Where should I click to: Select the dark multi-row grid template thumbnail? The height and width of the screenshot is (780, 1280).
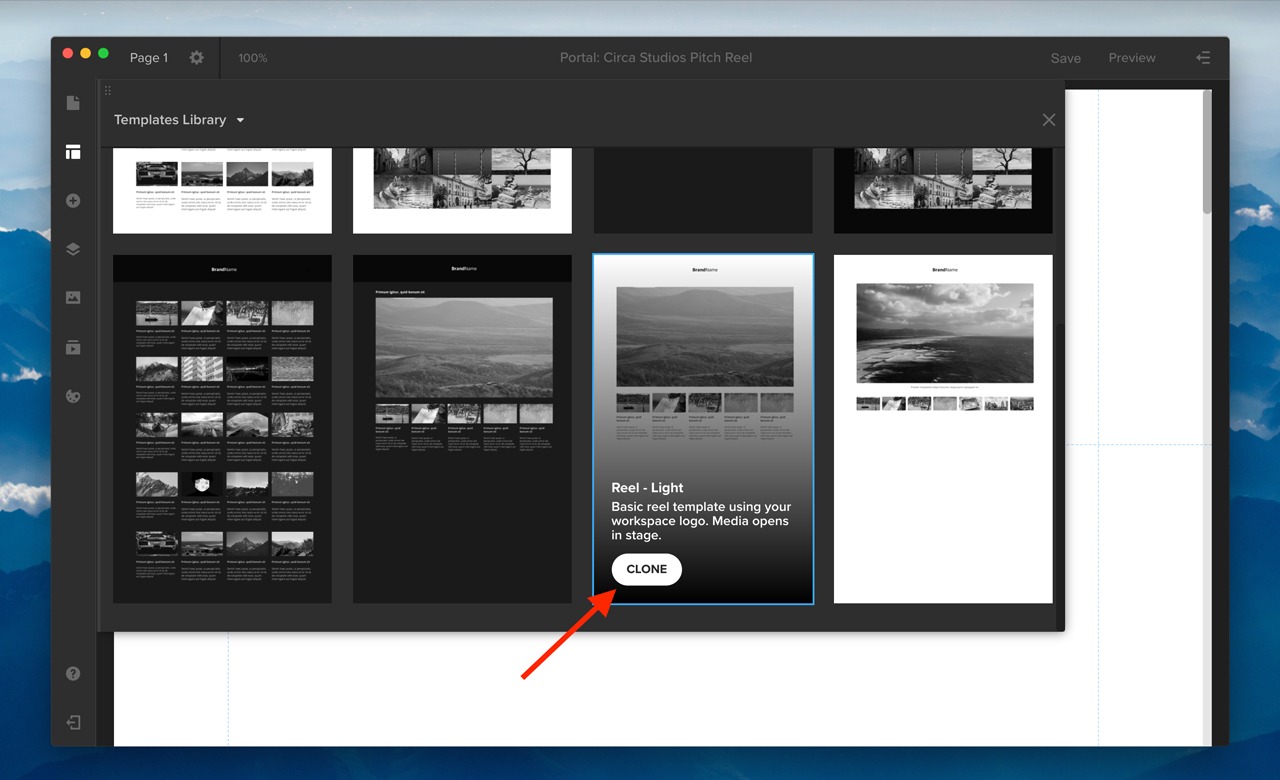coord(222,429)
